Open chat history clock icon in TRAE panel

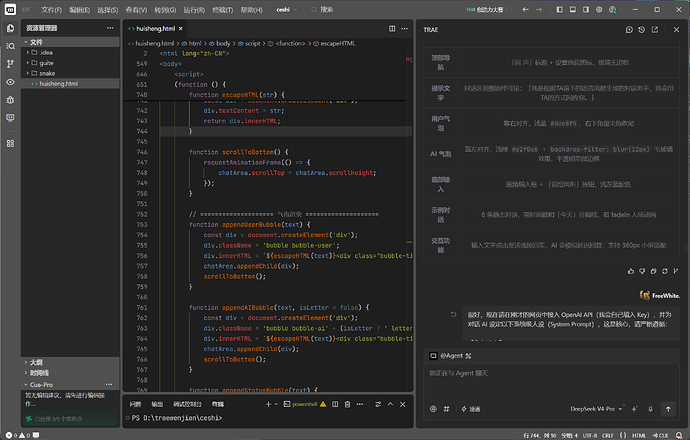[x=642, y=29]
